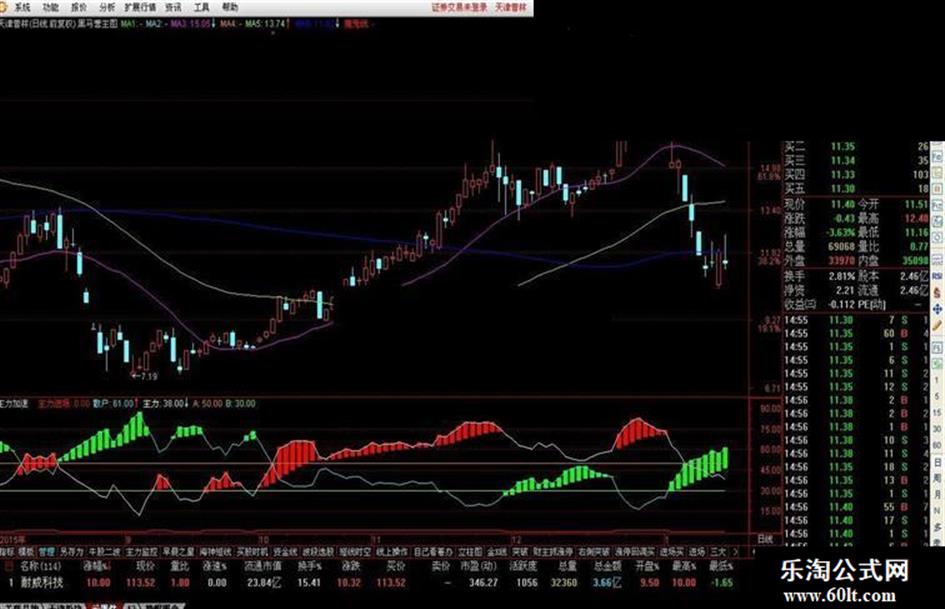Sort list by 总金额 column header
The image size is (945, 609).
[x=608, y=567]
